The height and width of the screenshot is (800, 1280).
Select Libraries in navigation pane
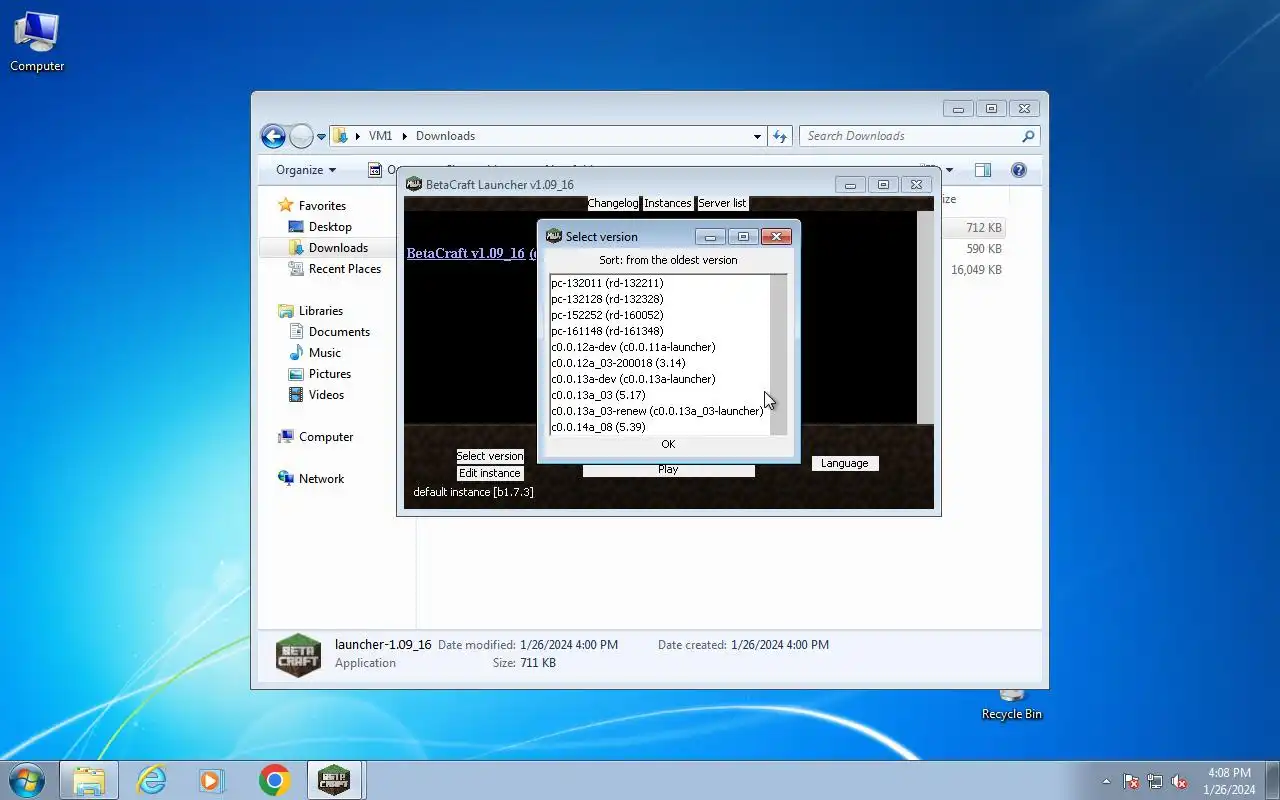point(320,311)
